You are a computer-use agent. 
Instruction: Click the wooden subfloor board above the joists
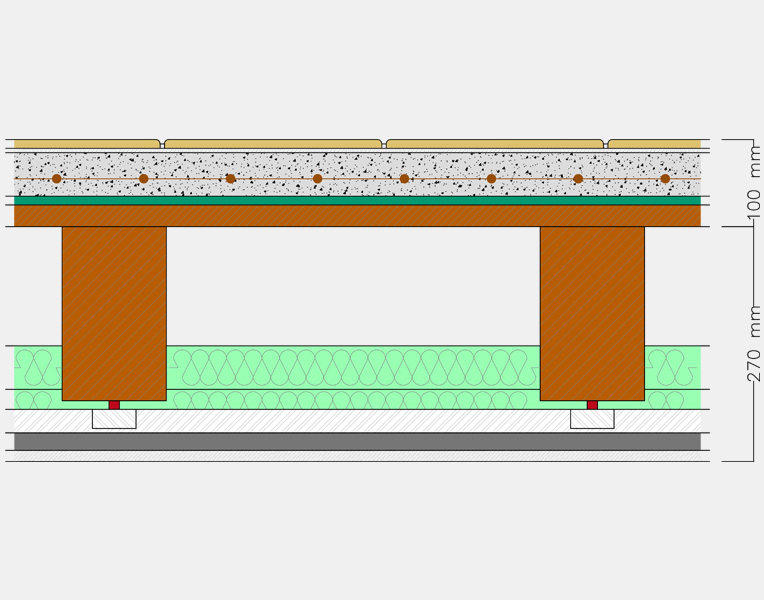click(x=357, y=215)
